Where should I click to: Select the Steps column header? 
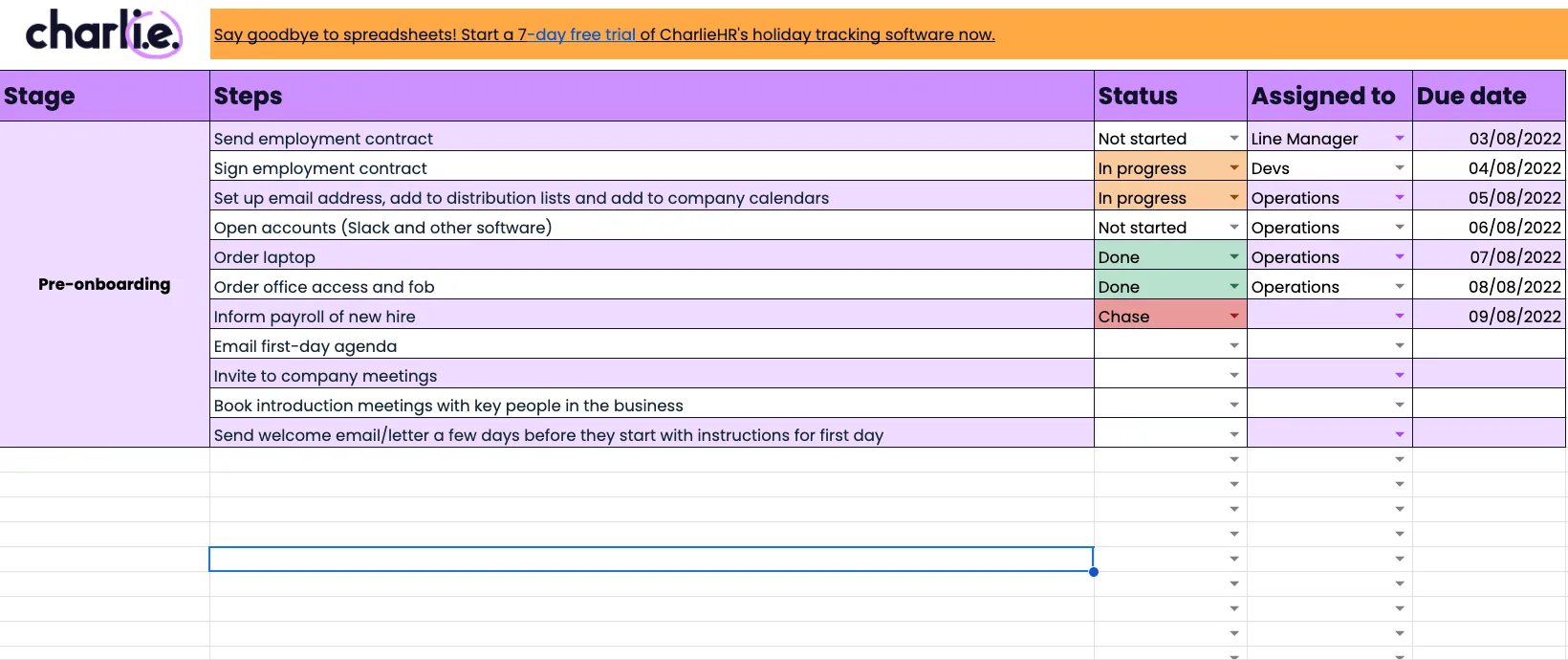651,96
